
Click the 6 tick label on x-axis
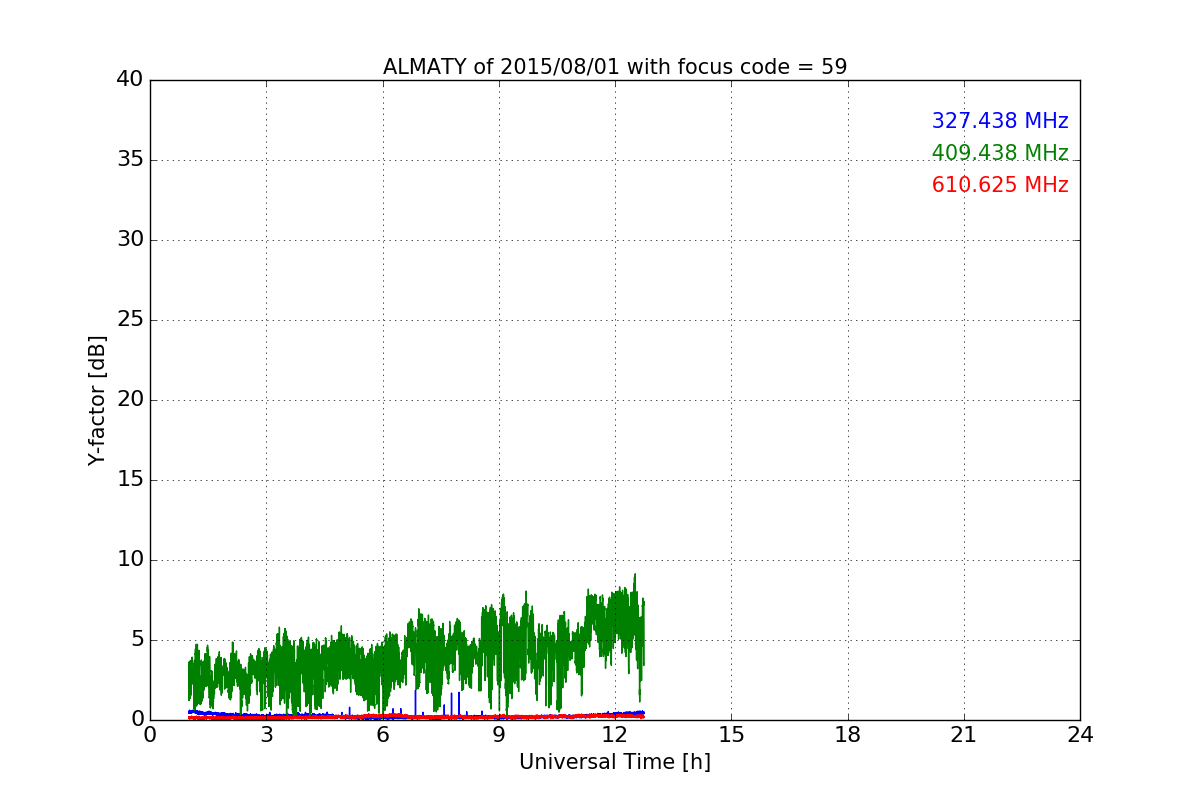382,735
